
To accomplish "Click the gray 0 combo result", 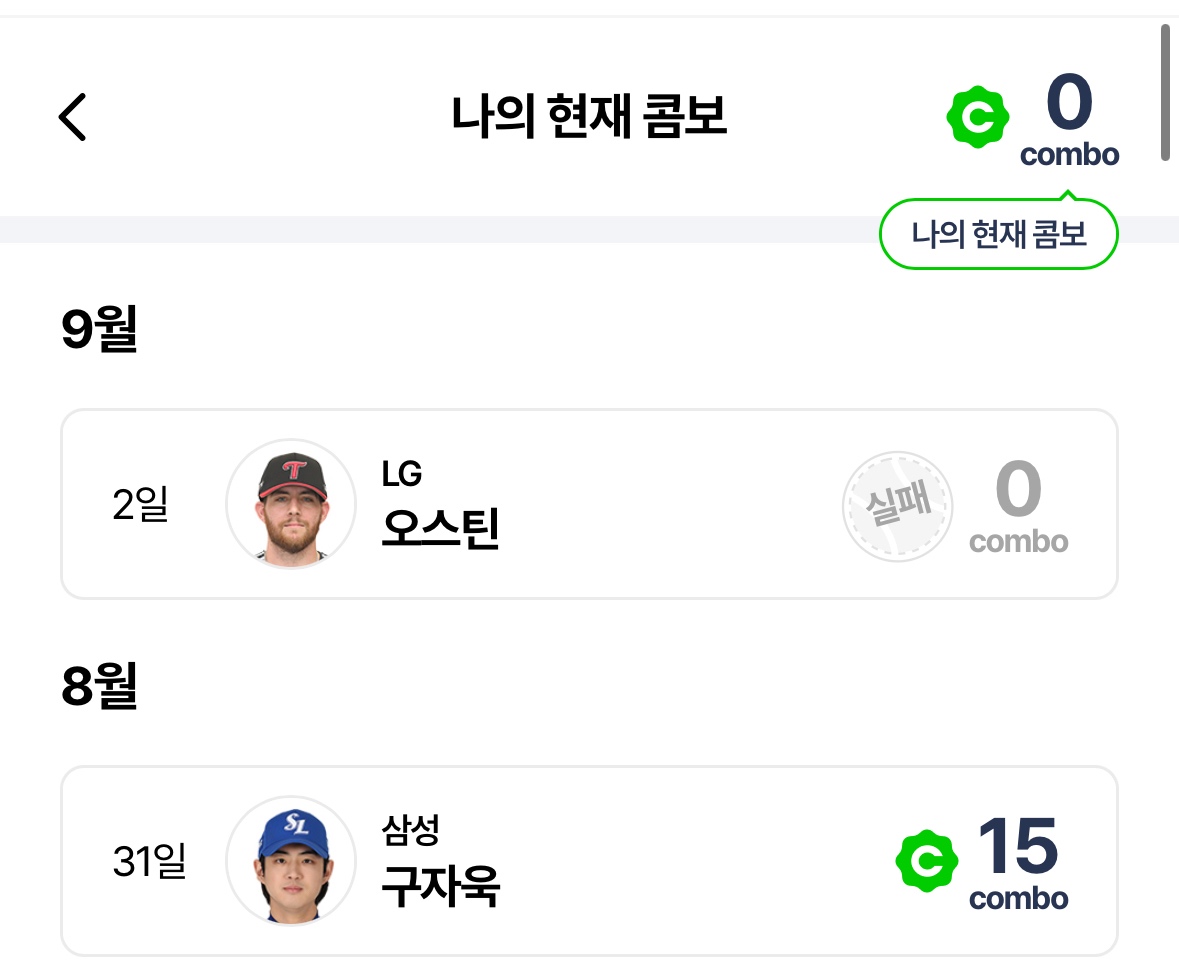I will (1018, 506).
